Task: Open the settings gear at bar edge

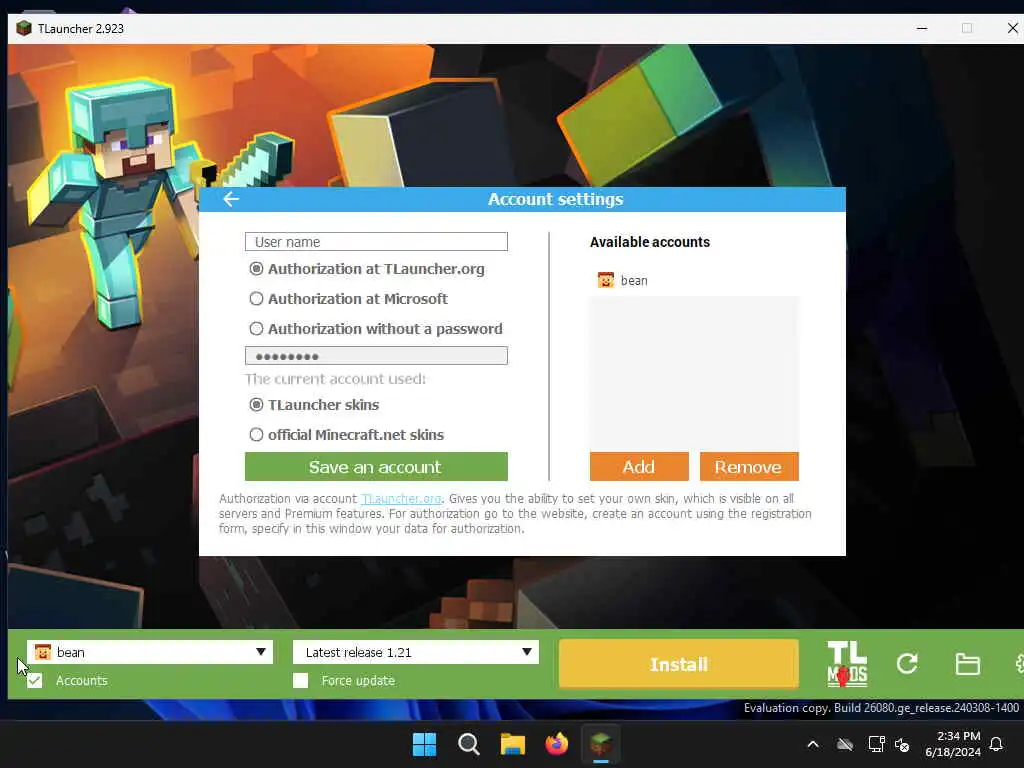Action: click(x=1019, y=664)
